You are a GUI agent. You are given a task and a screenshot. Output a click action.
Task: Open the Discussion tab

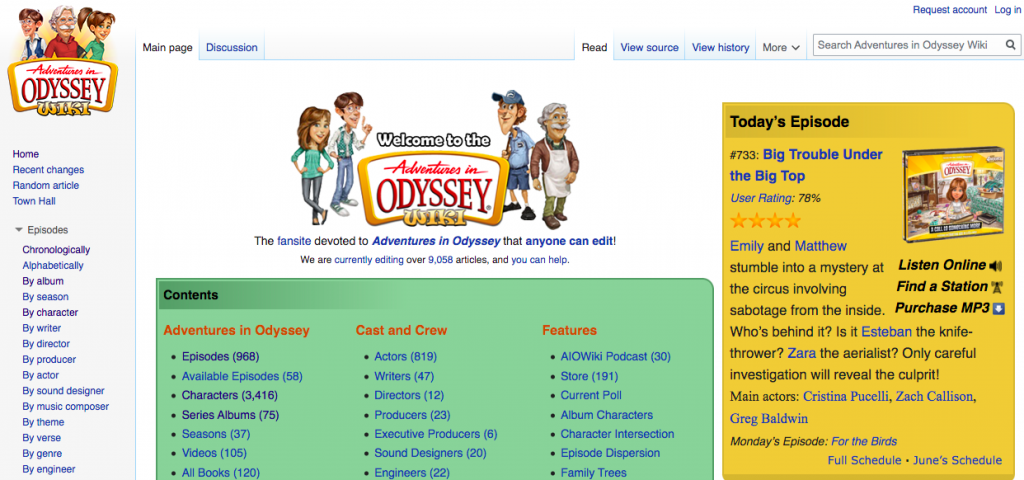tap(232, 48)
